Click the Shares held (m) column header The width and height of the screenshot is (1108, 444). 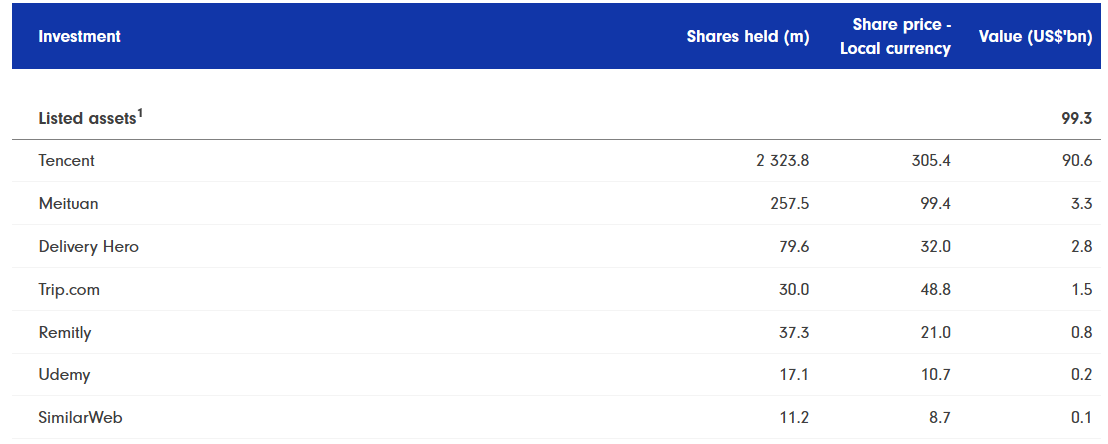click(748, 36)
